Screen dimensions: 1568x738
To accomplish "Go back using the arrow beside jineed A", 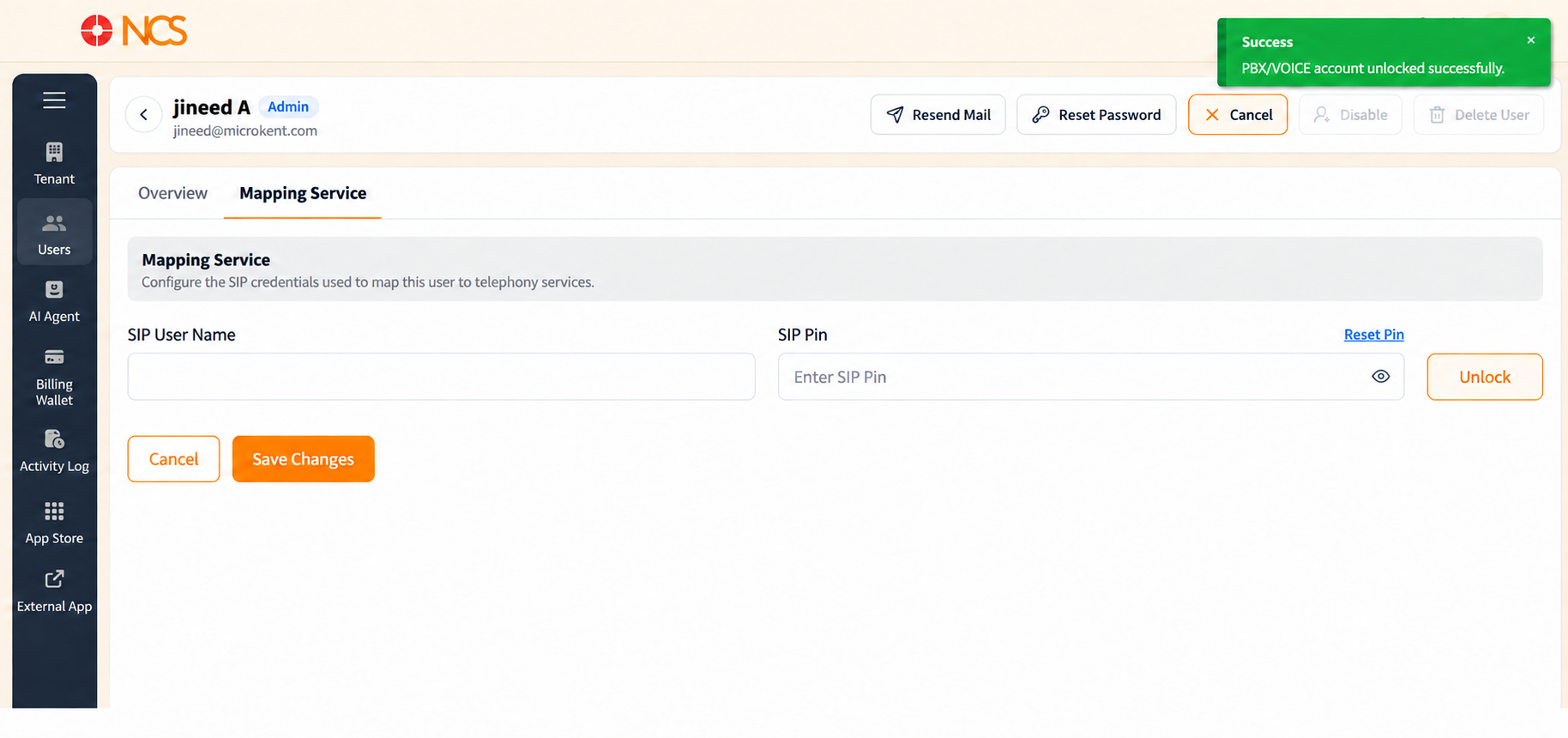I will click(x=144, y=115).
